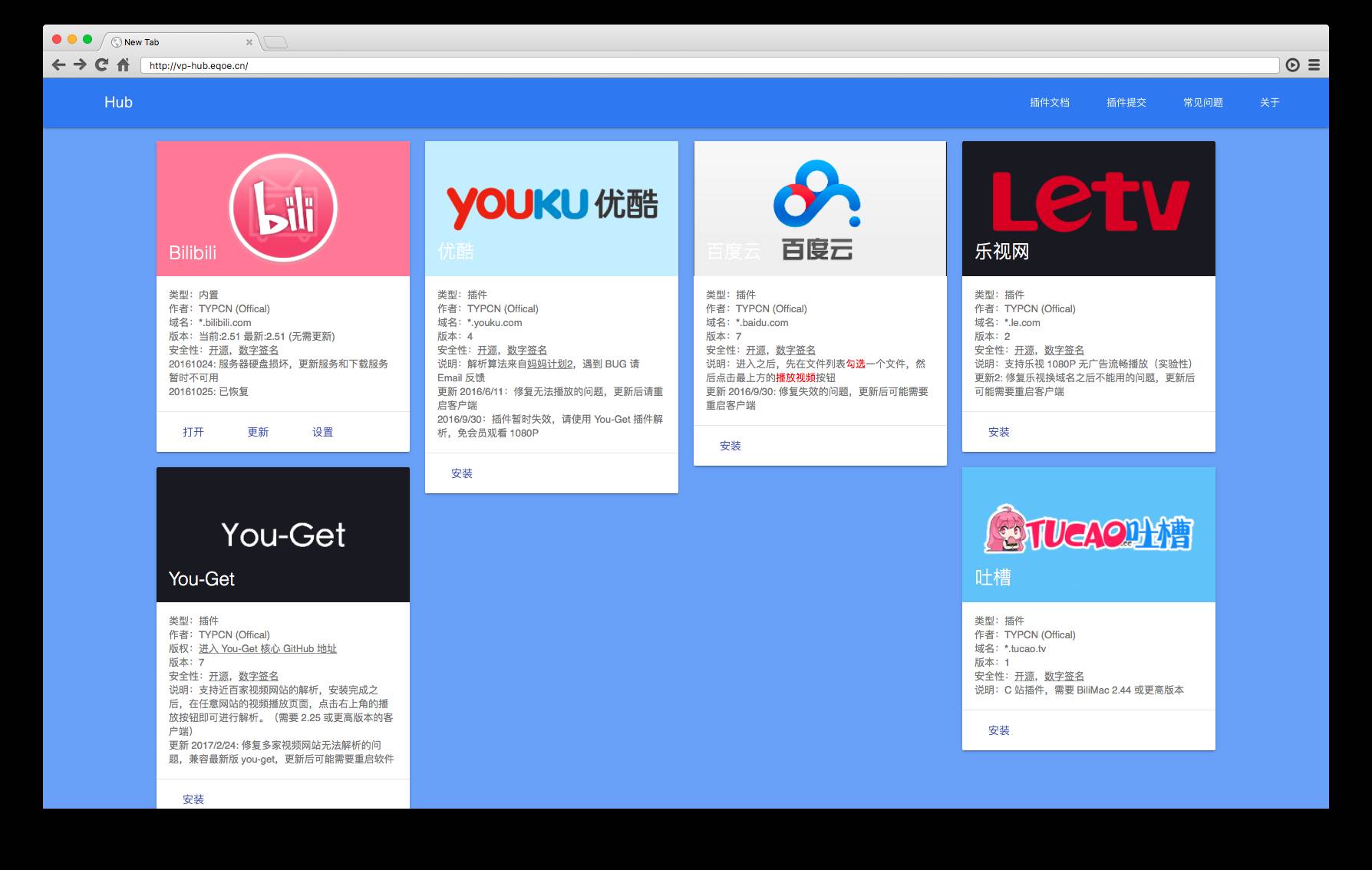The height and width of the screenshot is (870, 1372).
Task: Install the 百度云 plugin with 安装
Action: 731,446
